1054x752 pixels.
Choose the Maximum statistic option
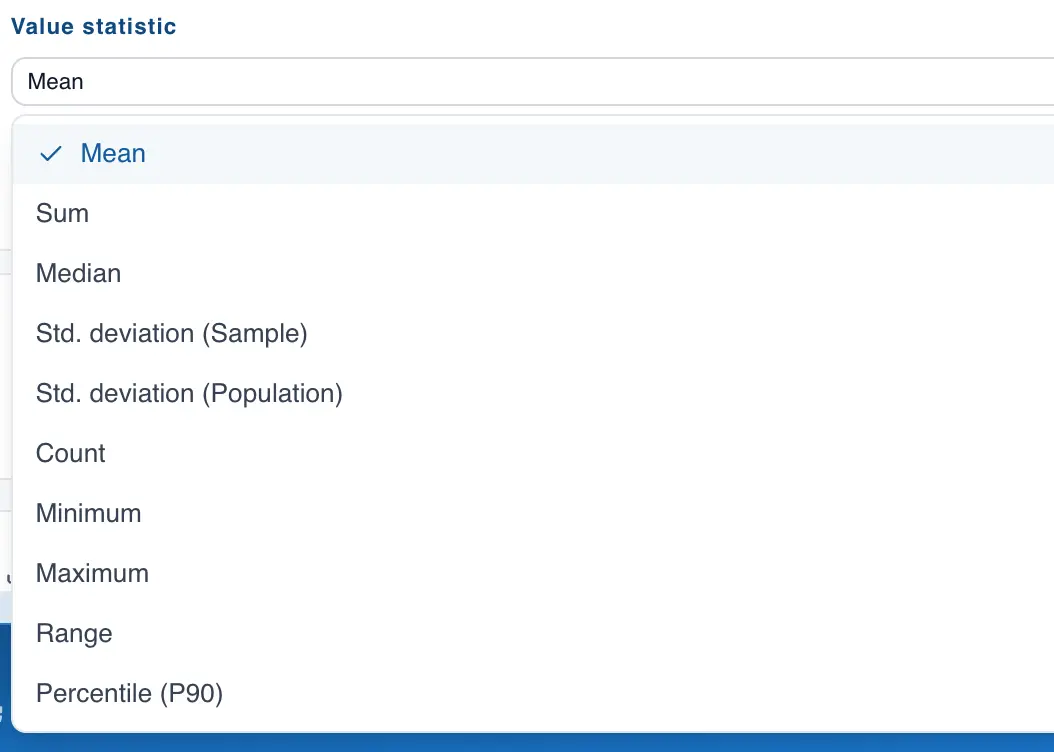tap(92, 574)
